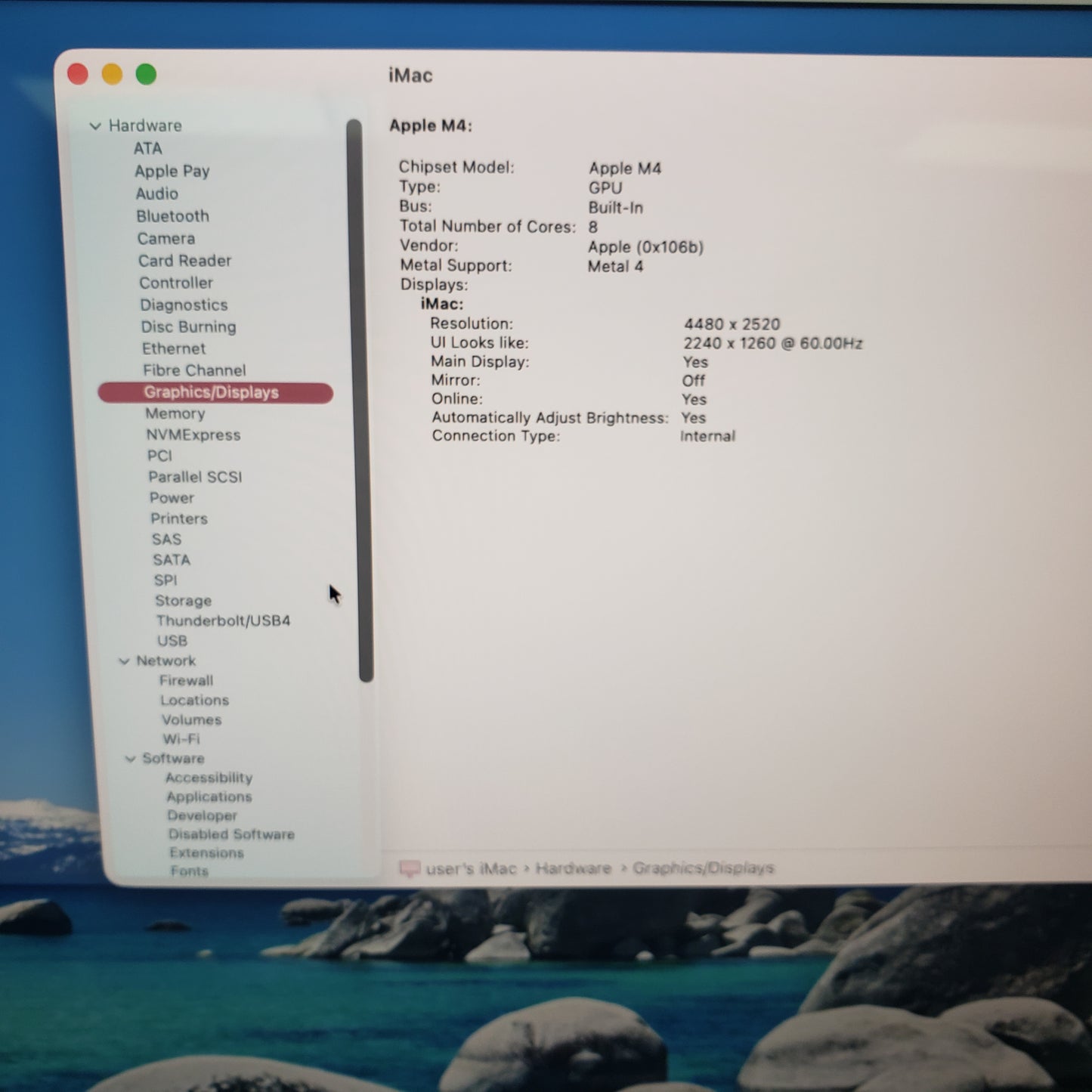Open the Thunderbolt/USB4 section
Screen dimensions: 1092x1092
pyautogui.click(x=223, y=620)
